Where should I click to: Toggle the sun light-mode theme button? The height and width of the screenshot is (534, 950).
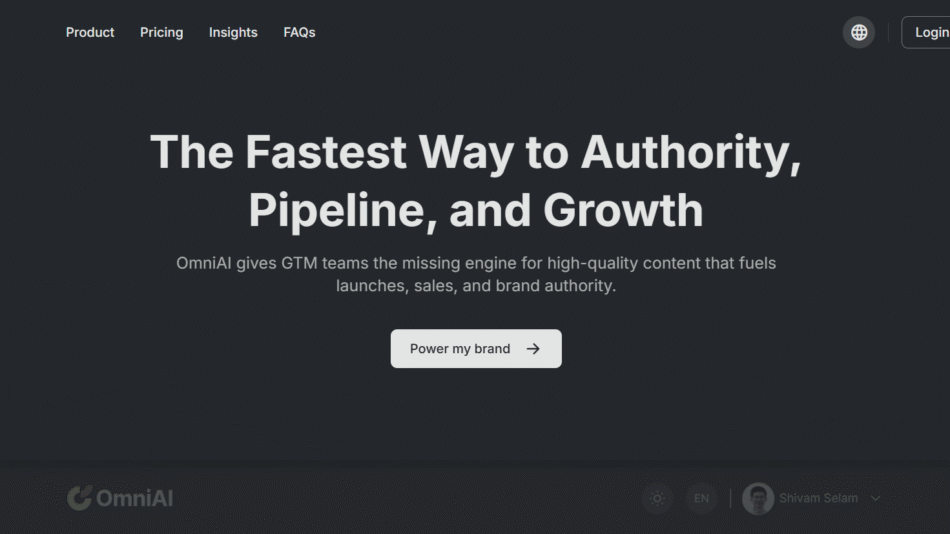[x=657, y=498]
